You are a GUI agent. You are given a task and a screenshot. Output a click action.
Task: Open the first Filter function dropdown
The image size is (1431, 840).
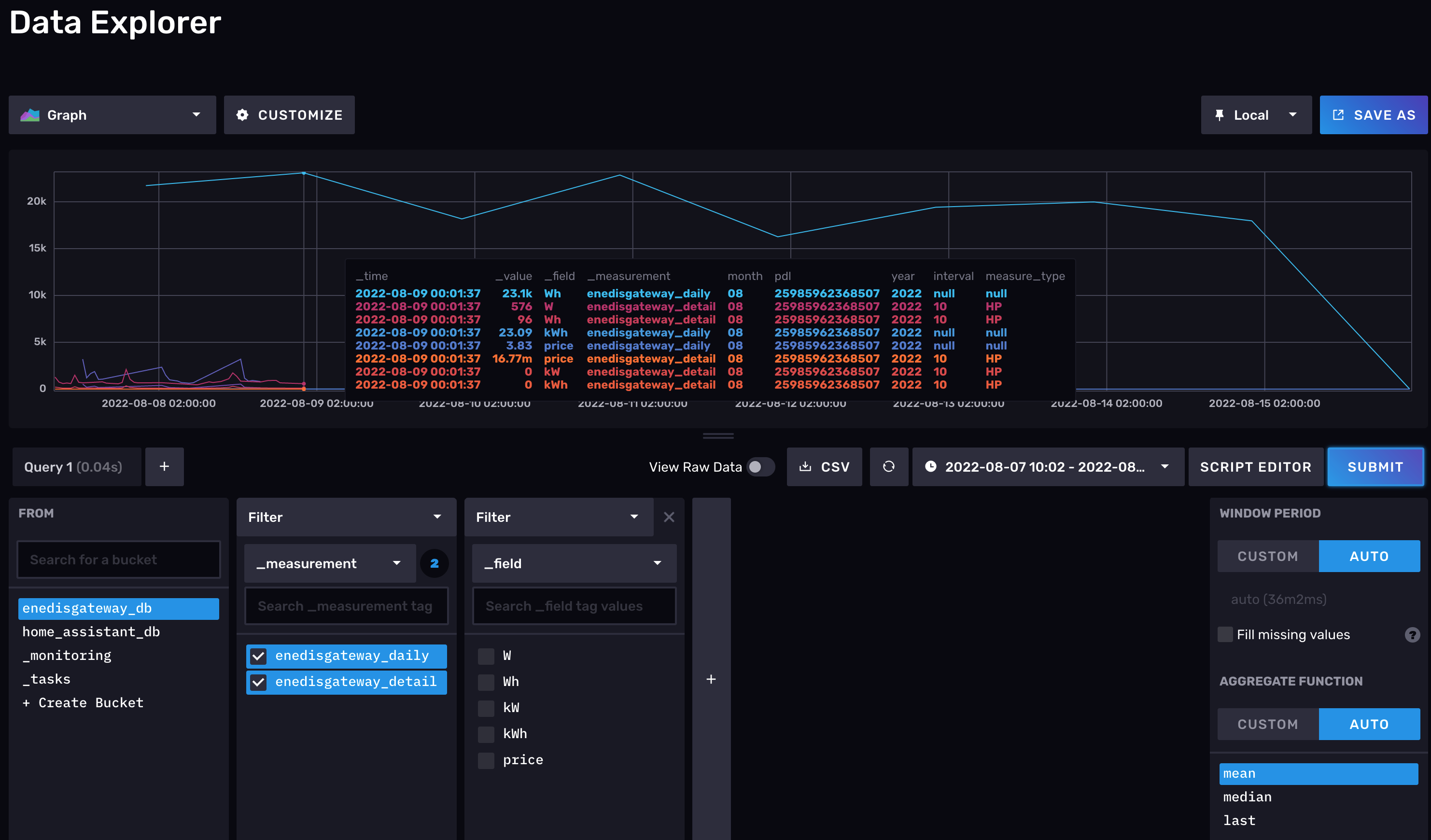pyautogui.click(x=346, y=518)
